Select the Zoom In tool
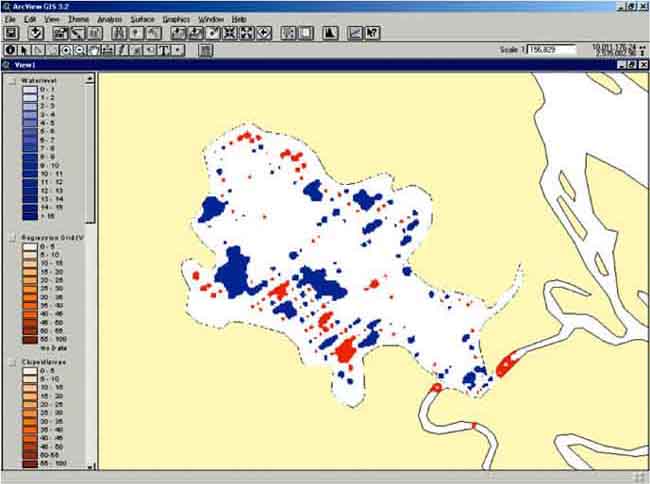 [x=66, y=49]
